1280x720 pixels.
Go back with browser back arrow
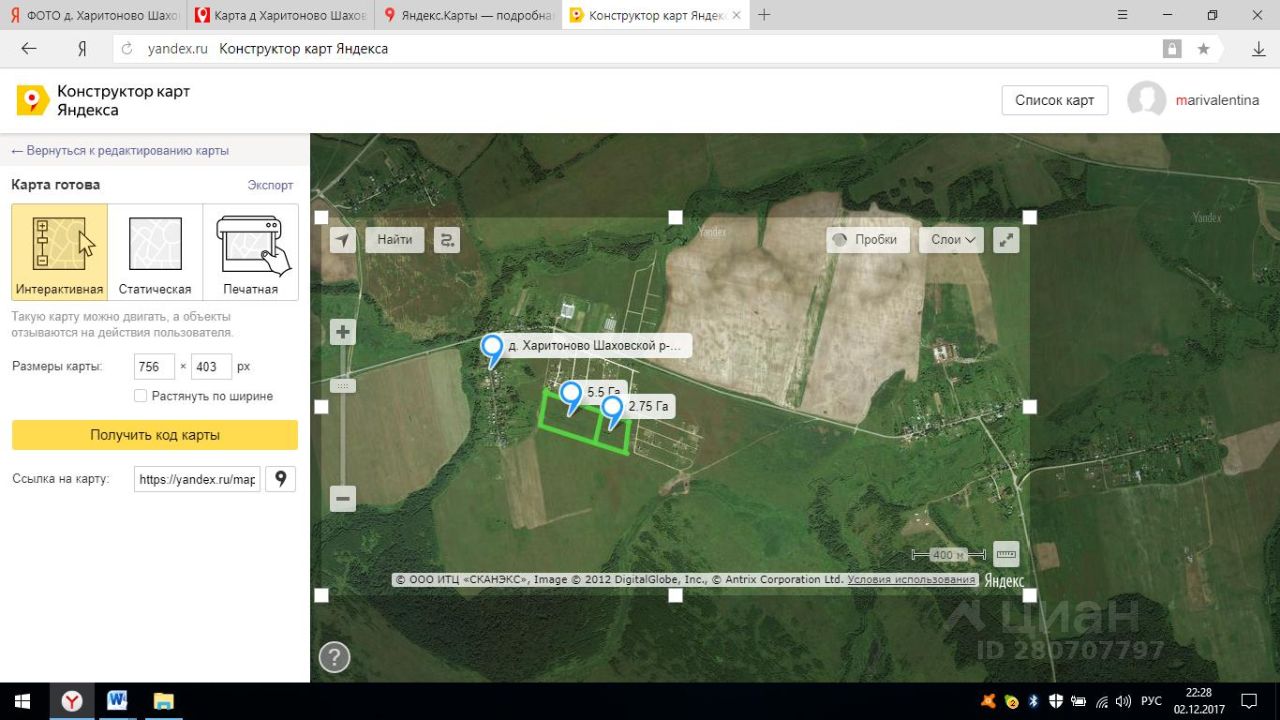[x=29, y=49]
